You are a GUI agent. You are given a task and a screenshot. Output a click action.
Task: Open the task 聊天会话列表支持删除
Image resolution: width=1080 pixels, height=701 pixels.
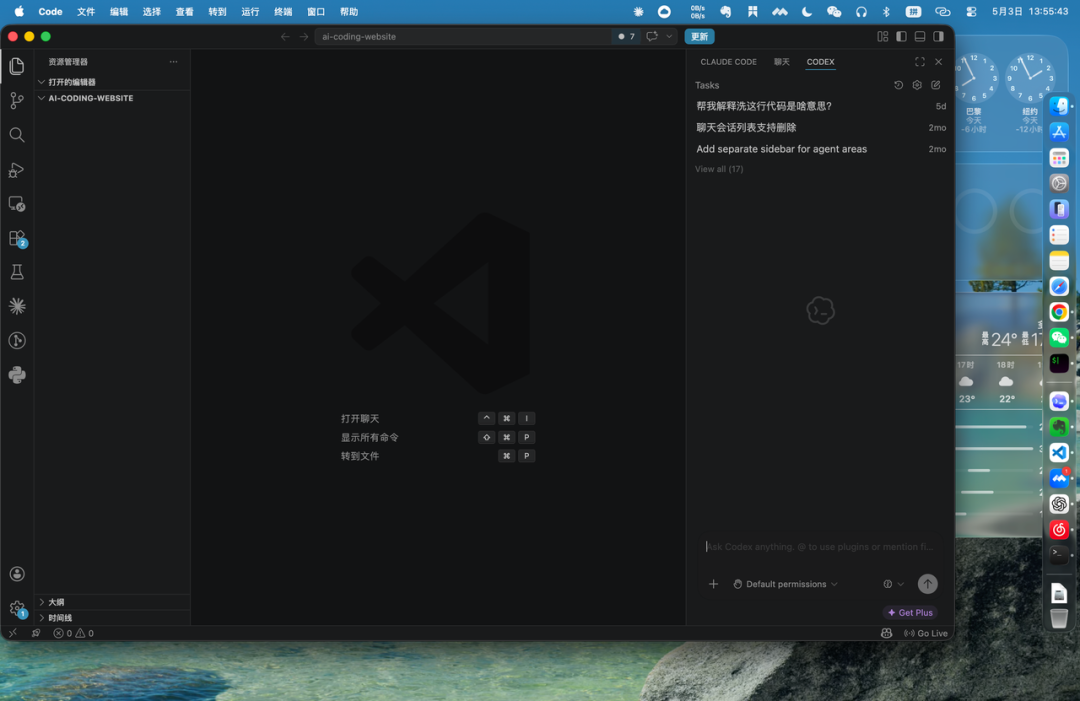click(x=820, y=127)
